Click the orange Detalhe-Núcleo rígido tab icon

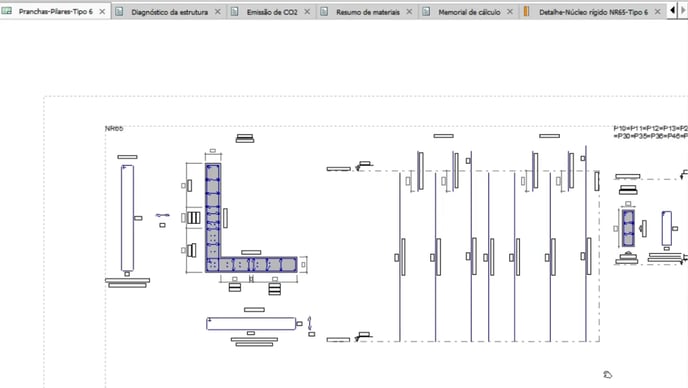526,12
